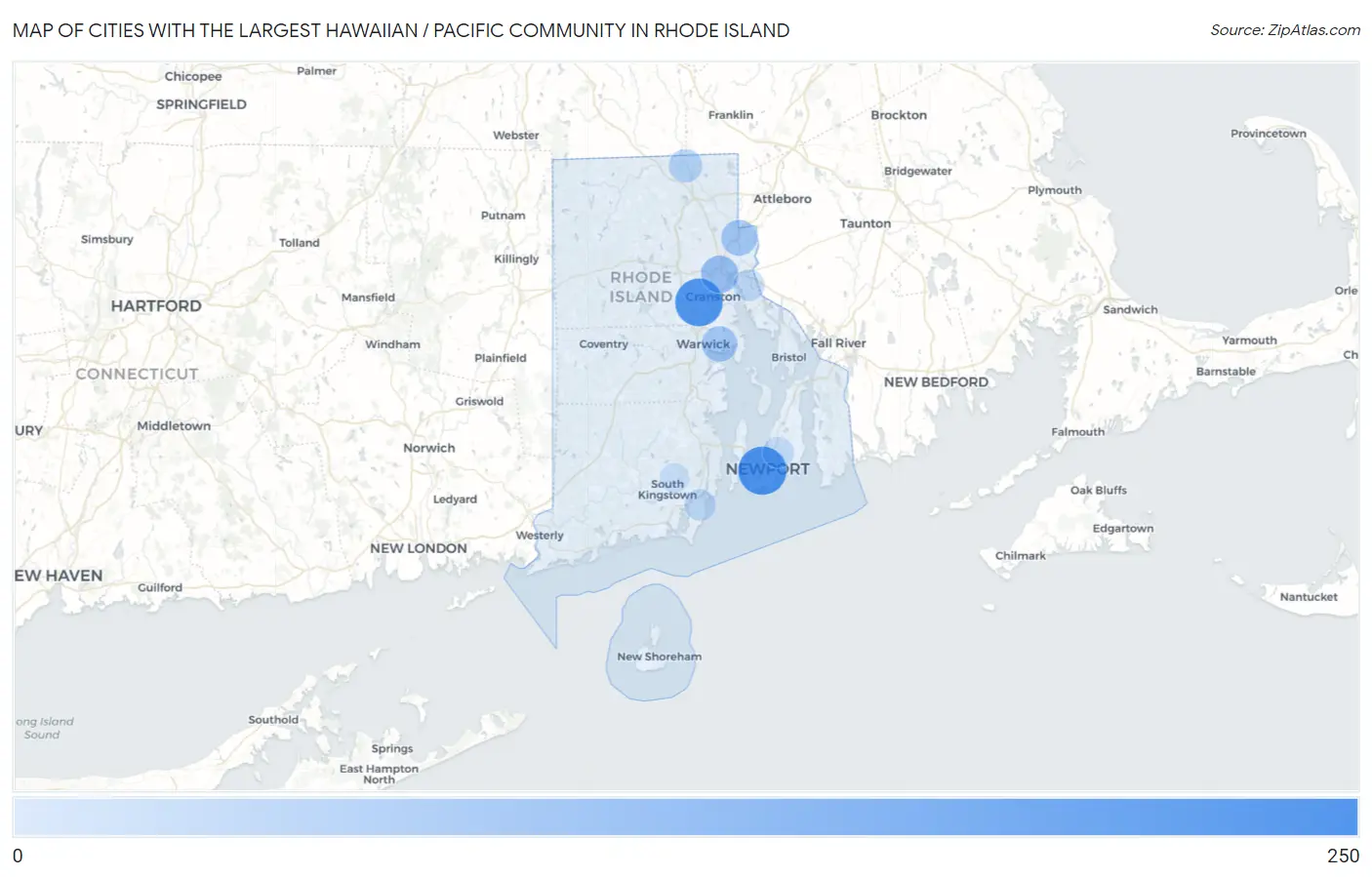Click the 'Plymouth' town label

(x=1054, y=190)
